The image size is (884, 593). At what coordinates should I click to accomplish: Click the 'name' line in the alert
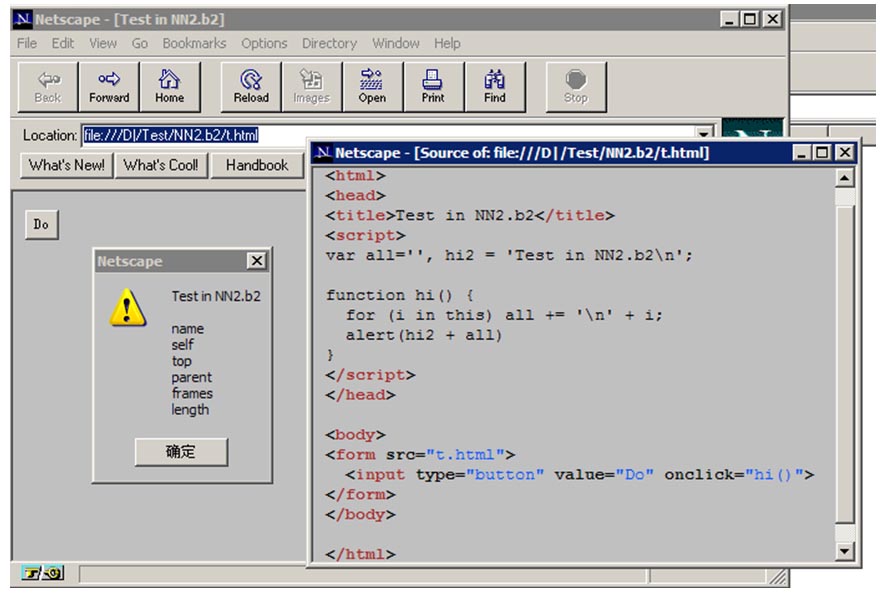pos(188,329)
